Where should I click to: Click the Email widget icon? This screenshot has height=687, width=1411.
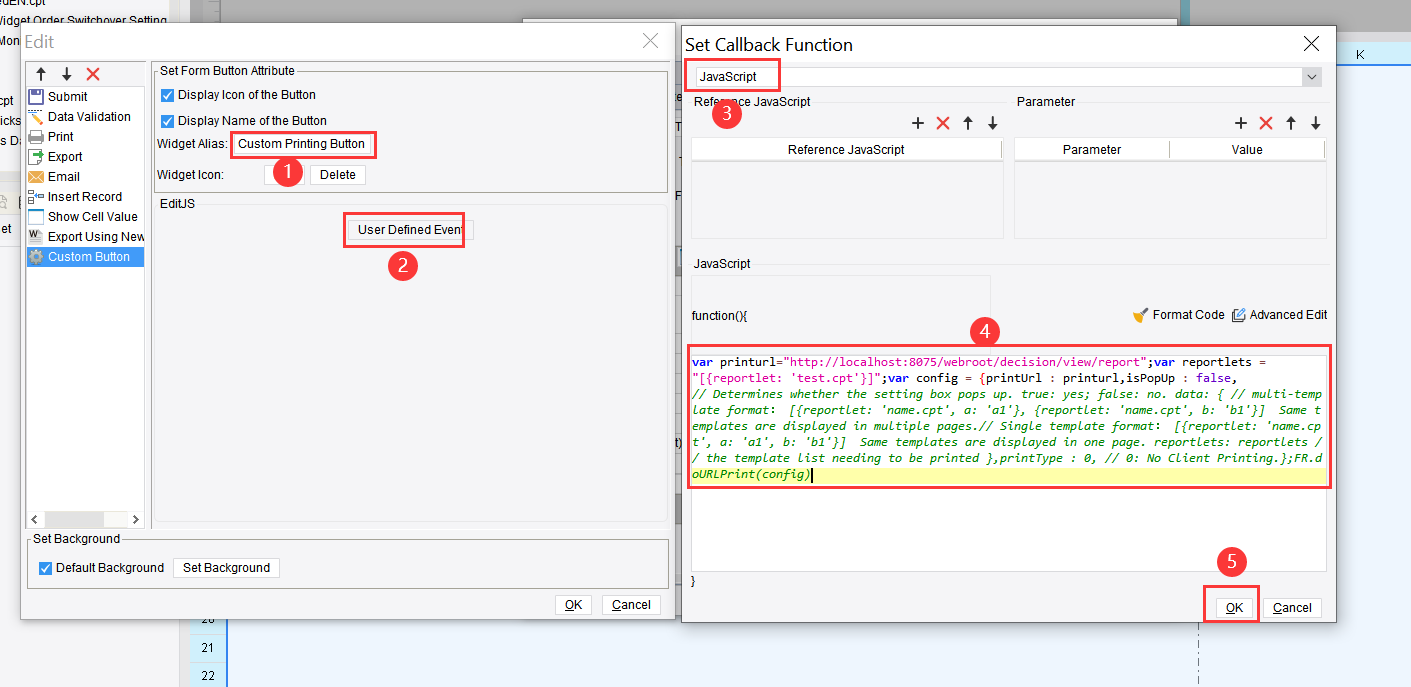[x=36, y=176]
